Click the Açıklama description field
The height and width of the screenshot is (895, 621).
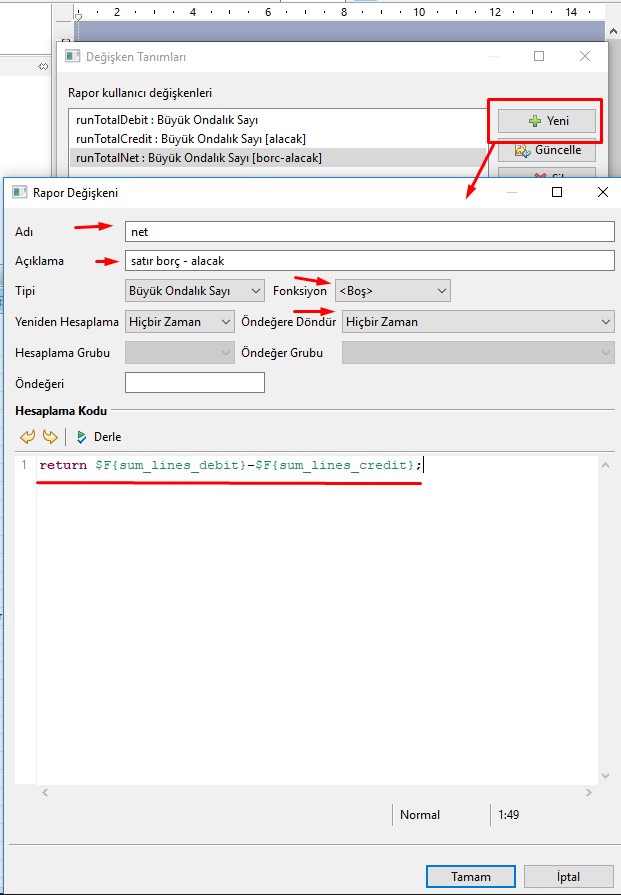pyautogui.click(x=368, y=261)
